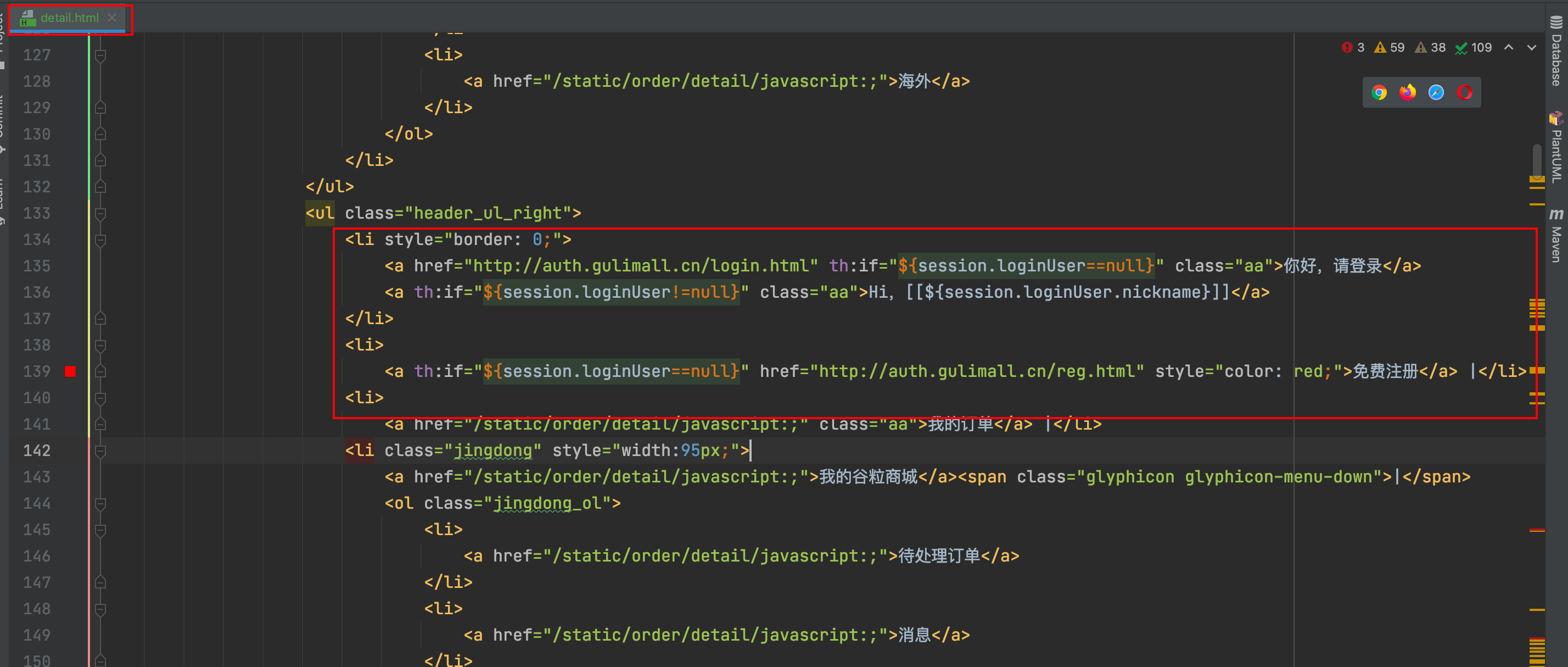Click the detail.html file type icon
Viewport: 1568px width, 667px height.
point(27,18)
